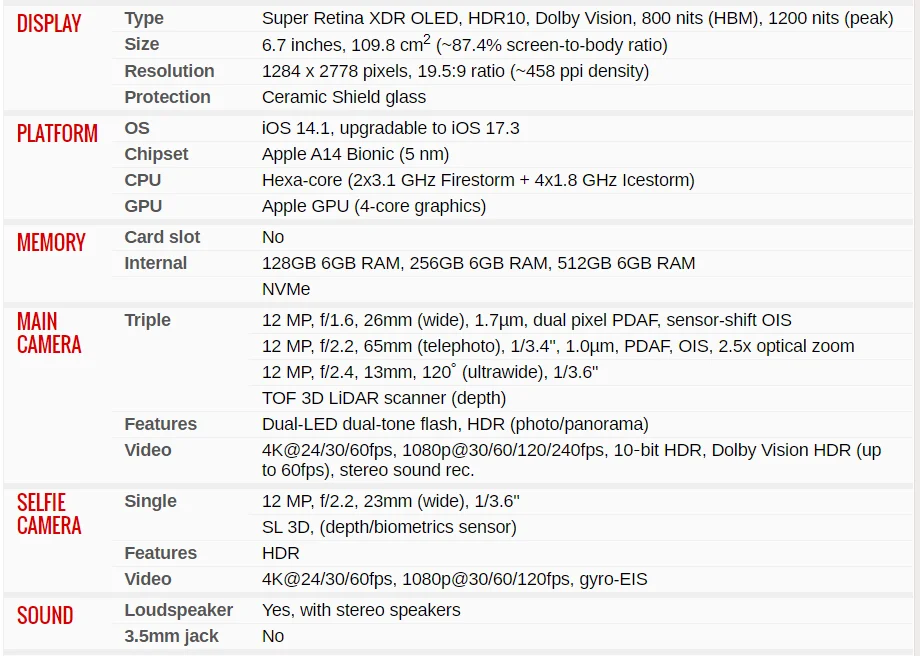The image size is (920, 656).
Task: Click the display Type label
Action: [144, 18]
